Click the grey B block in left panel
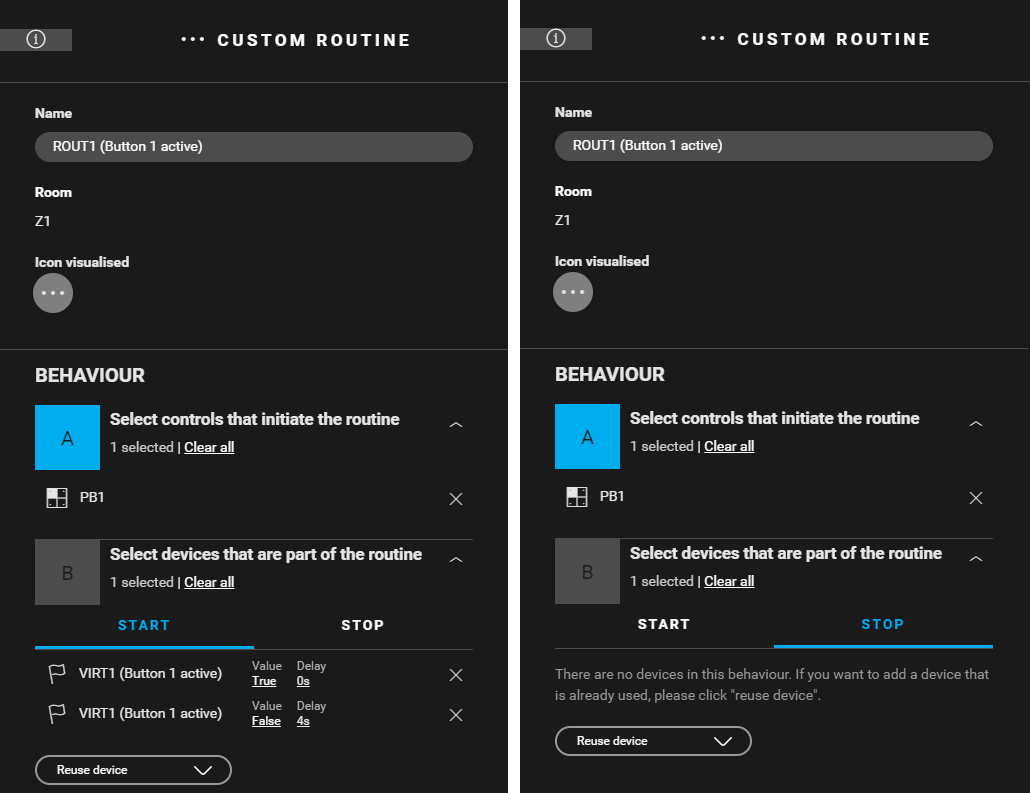Image resolution: width=1030 pixels, height=793 pixels. (67, 572)
